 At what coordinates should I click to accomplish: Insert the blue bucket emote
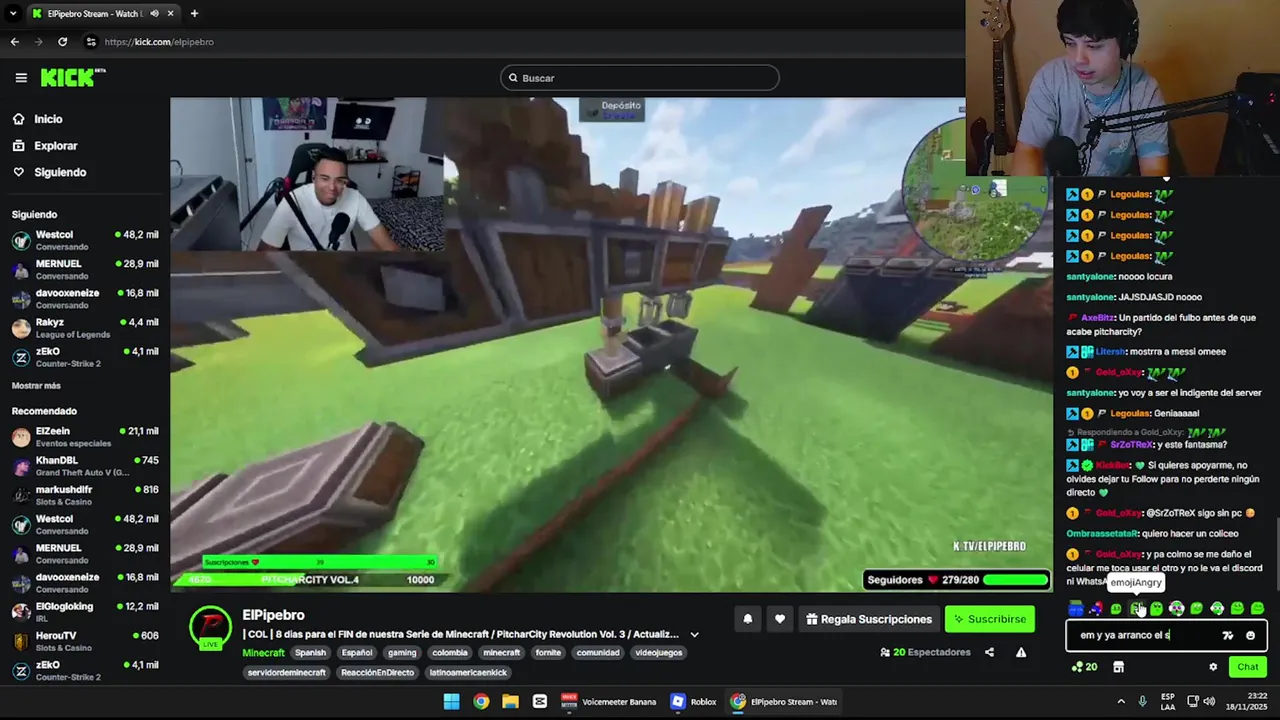[1076, 608]
